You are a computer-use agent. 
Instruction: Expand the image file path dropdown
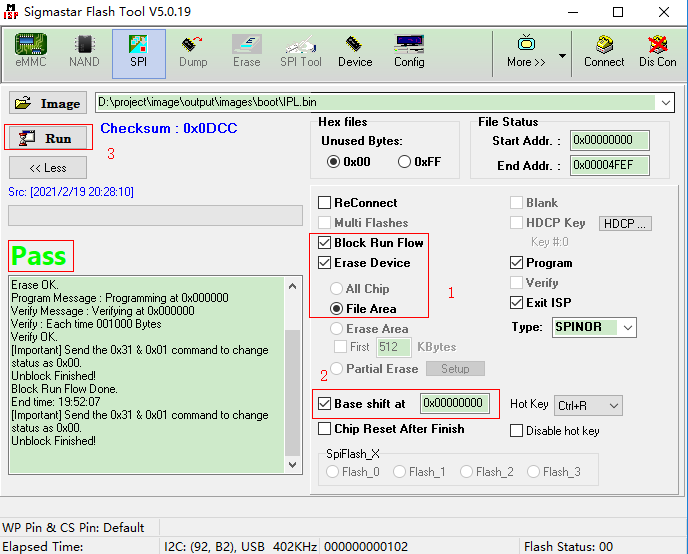pos(666,103)
